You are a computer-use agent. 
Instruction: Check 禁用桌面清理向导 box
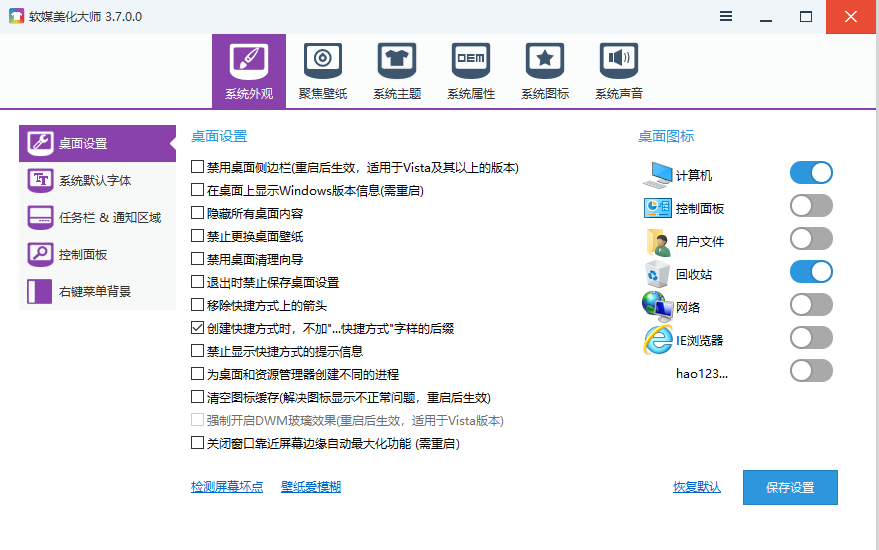point(197,258)
